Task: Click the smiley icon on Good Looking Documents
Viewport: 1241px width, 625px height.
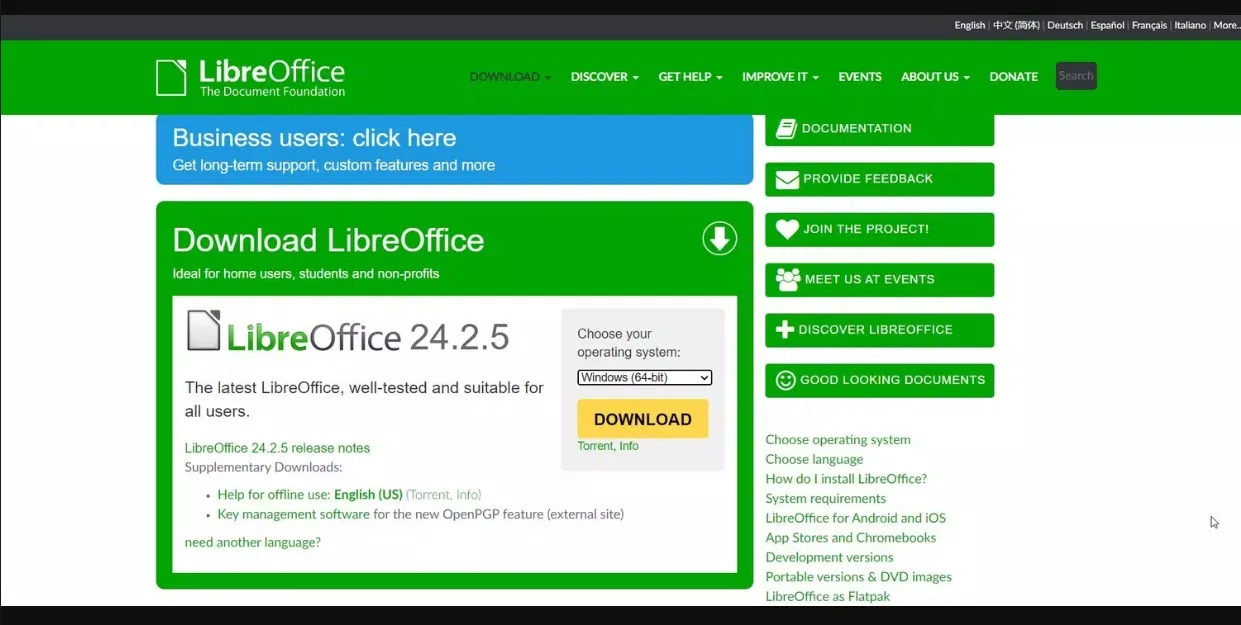Action: click(785, 380)
